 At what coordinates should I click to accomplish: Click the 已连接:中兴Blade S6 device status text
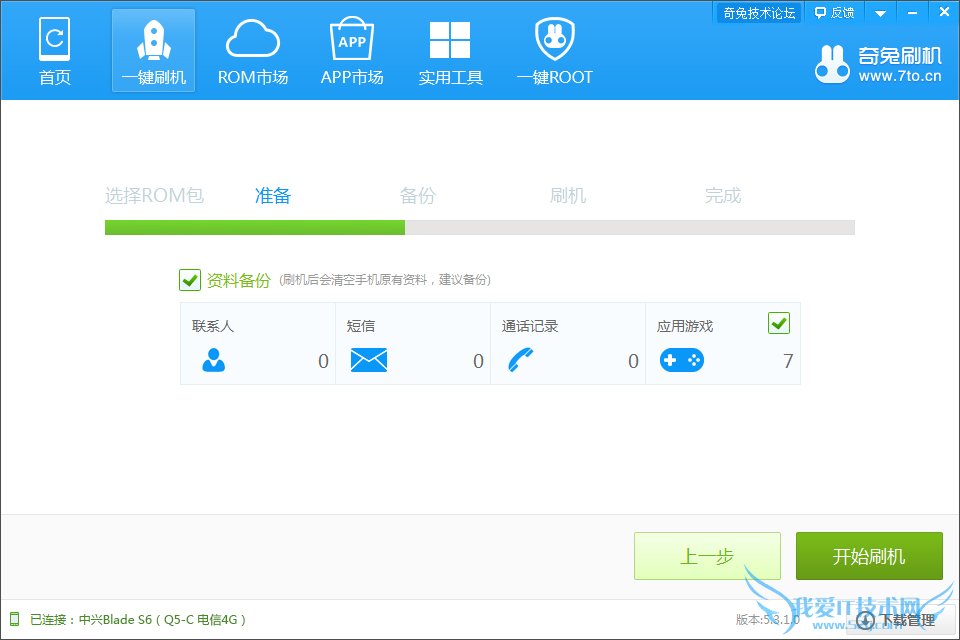[x=138, y=619]
